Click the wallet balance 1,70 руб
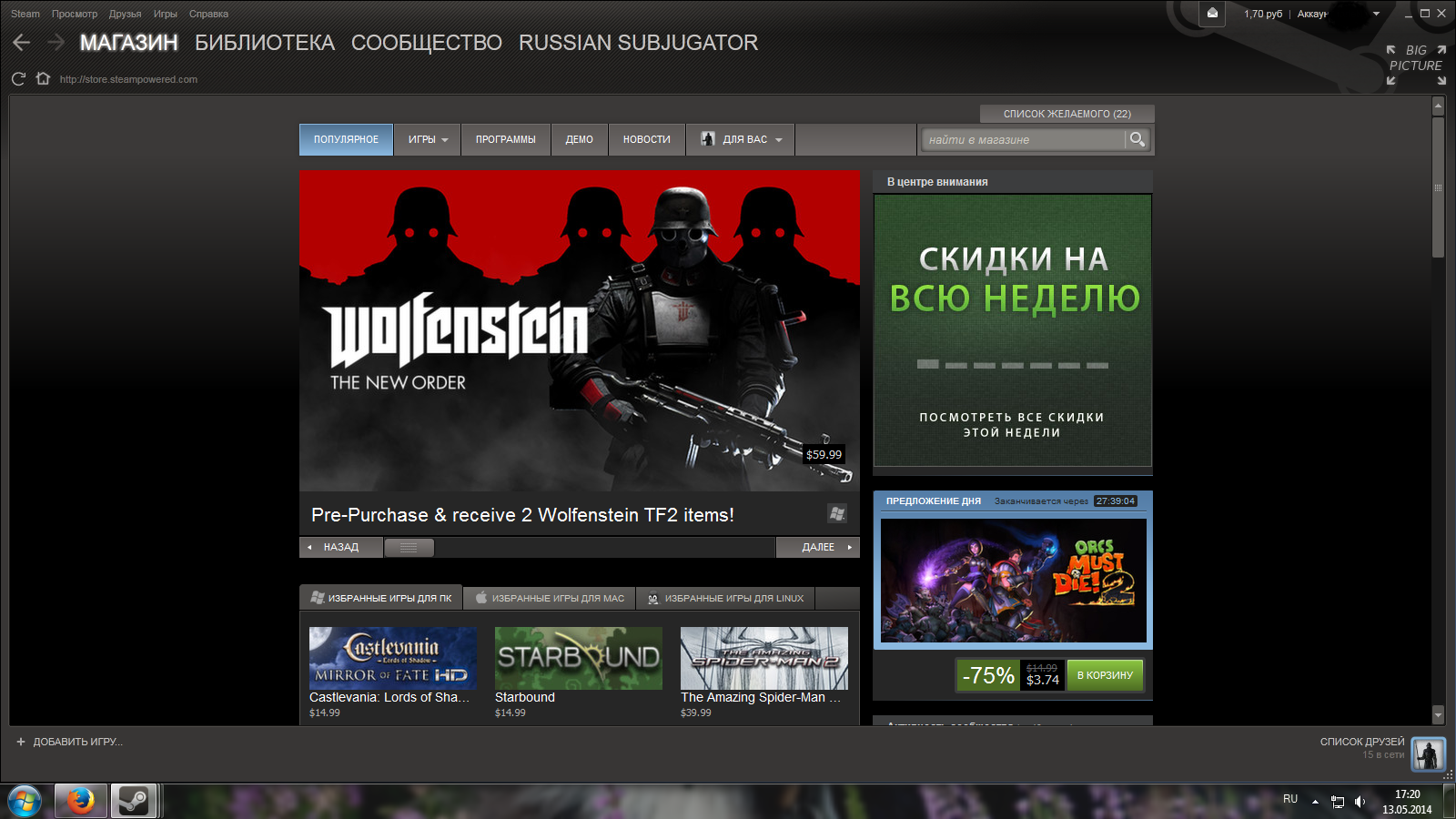The image size is (1456, 819). (1263, 14)
